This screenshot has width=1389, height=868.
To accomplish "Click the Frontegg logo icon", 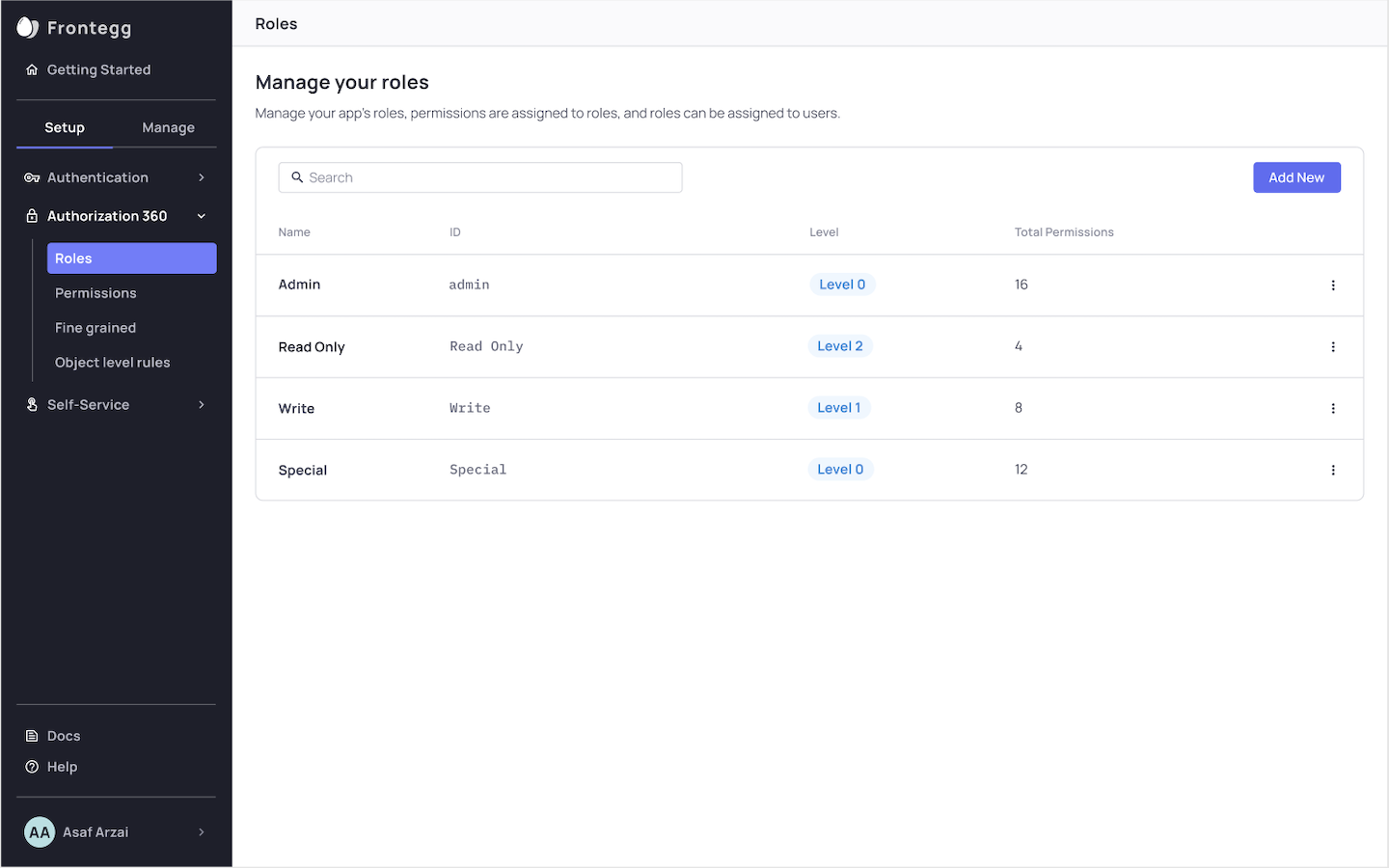I will (27, 28).
